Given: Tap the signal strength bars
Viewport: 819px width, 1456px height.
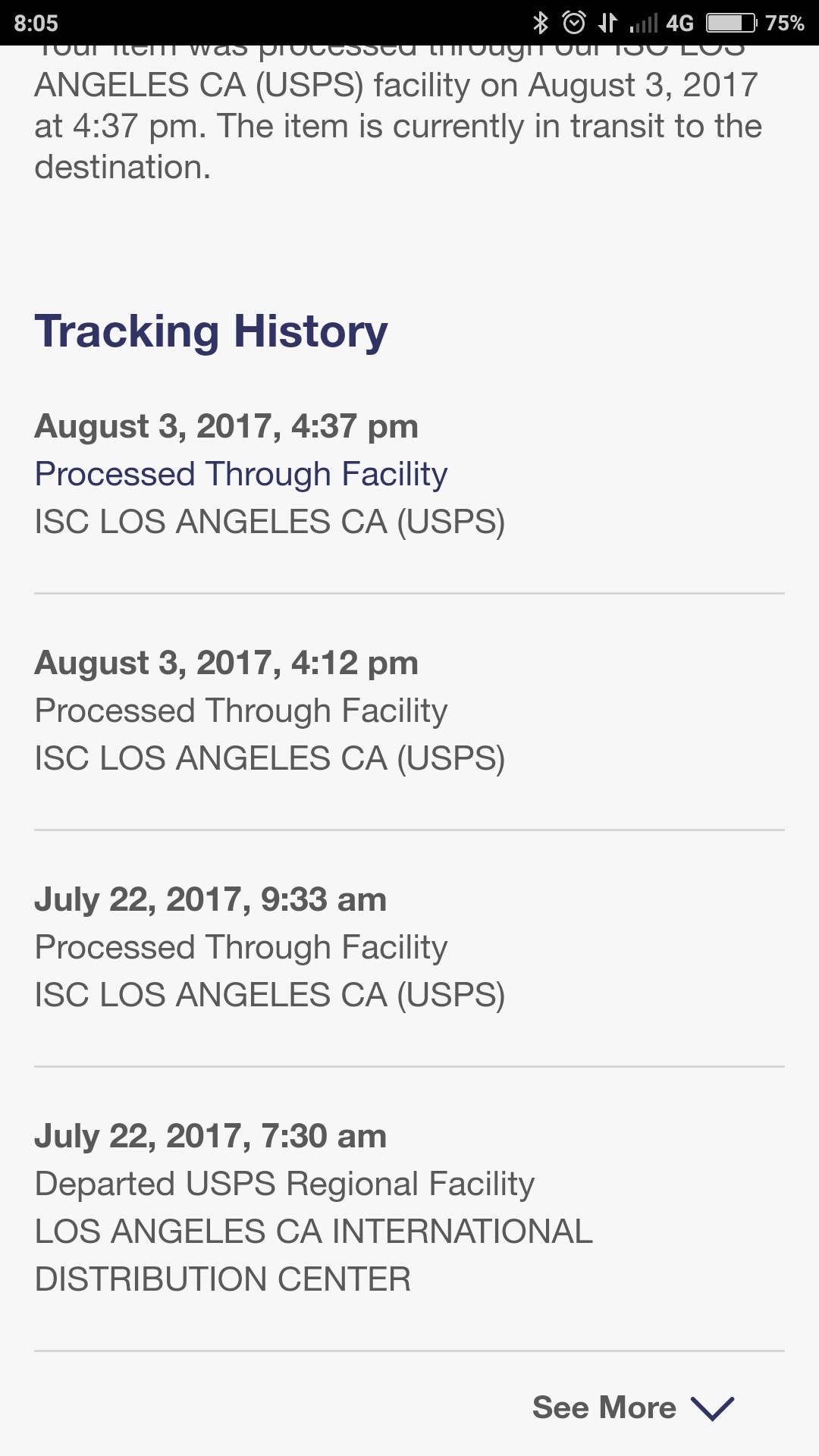Looking at the screenshot, I should (x=643, y=24).
